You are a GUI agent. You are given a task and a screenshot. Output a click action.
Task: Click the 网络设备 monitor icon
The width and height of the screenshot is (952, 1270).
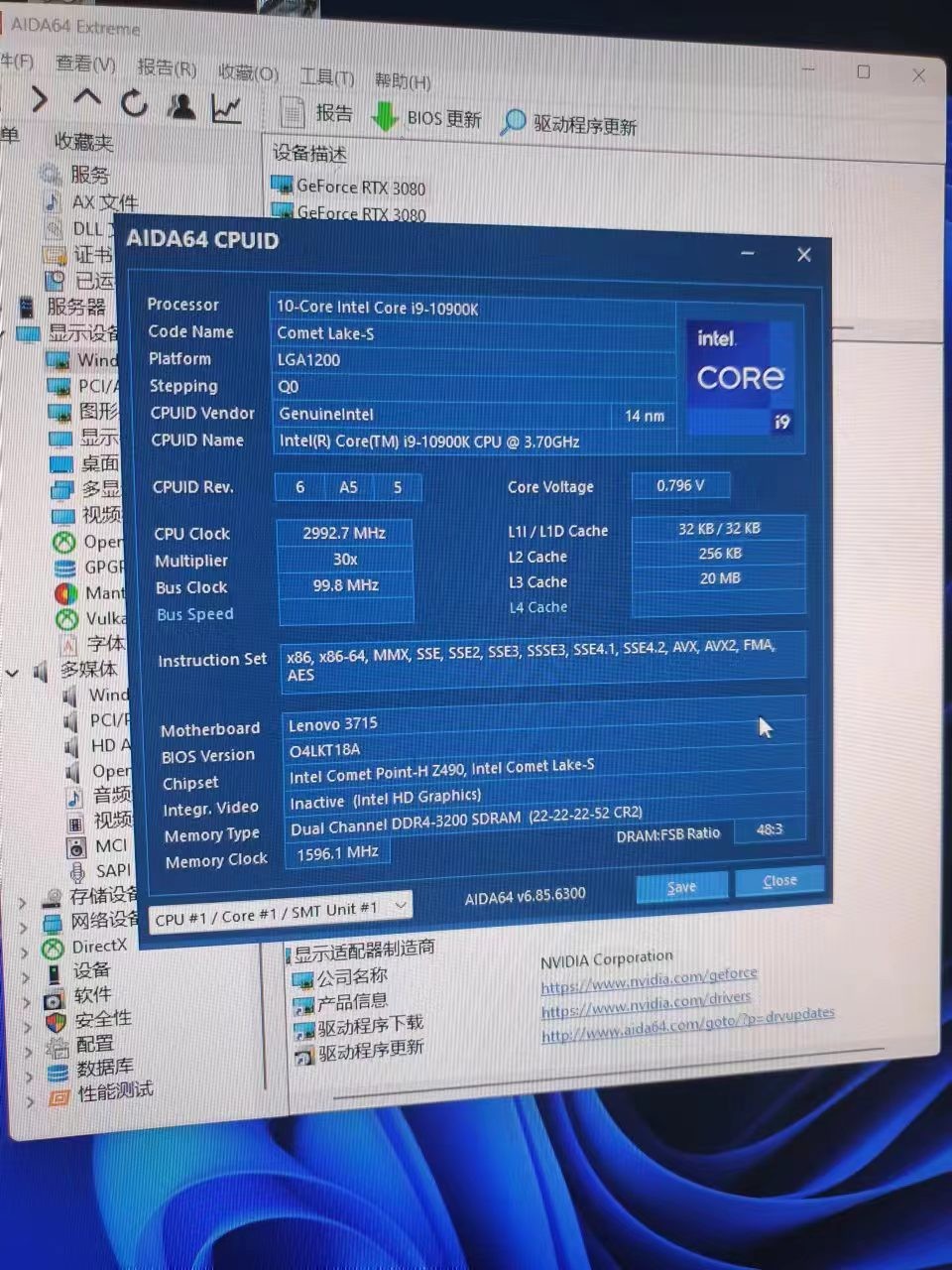click(x=53, y=923)
